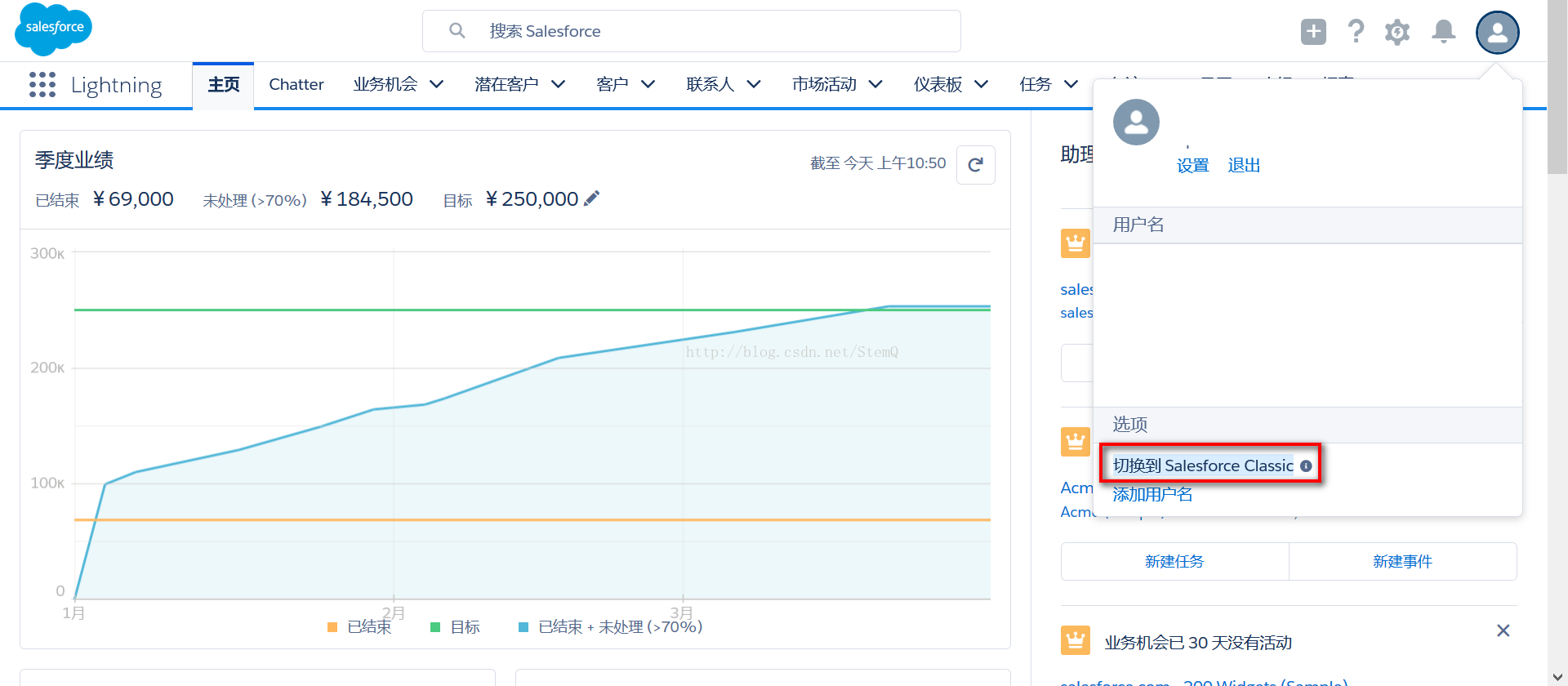The height and width of the screenshot is (686, 1568).
Task: Click the info icon beside Salesforce Classic
Action: (1306, 466)
